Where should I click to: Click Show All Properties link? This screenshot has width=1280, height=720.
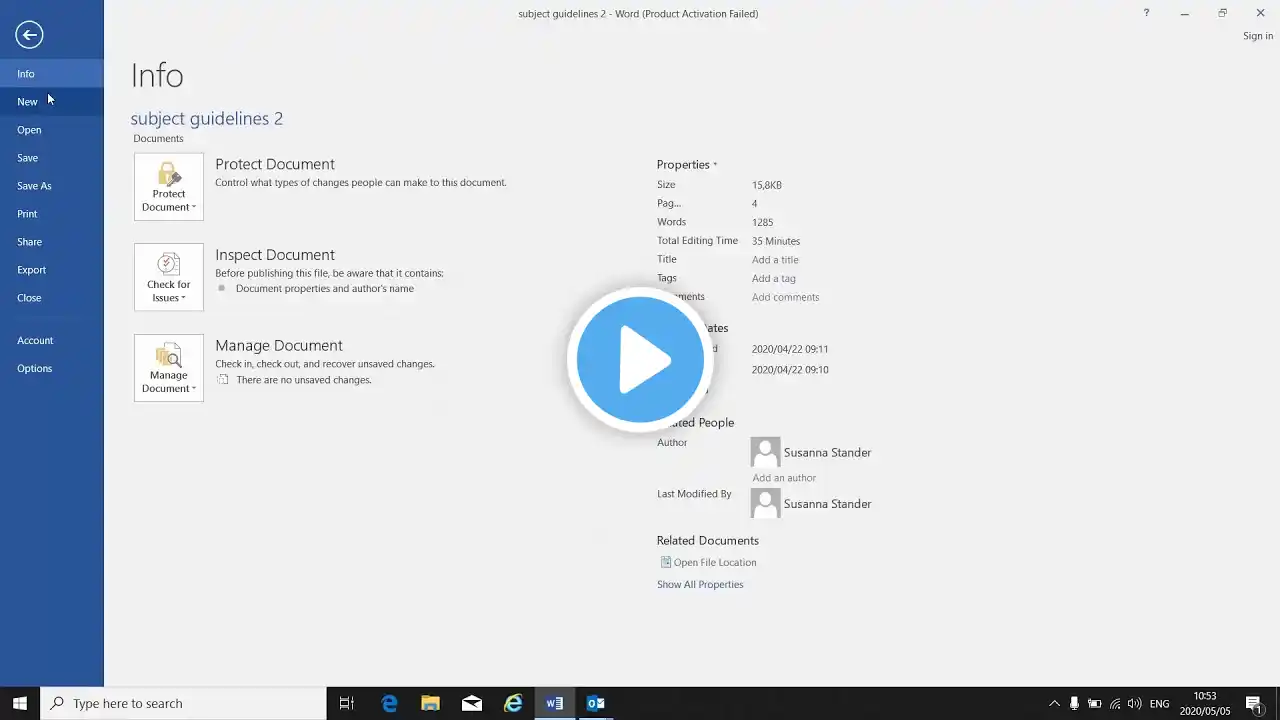[700, 584]
